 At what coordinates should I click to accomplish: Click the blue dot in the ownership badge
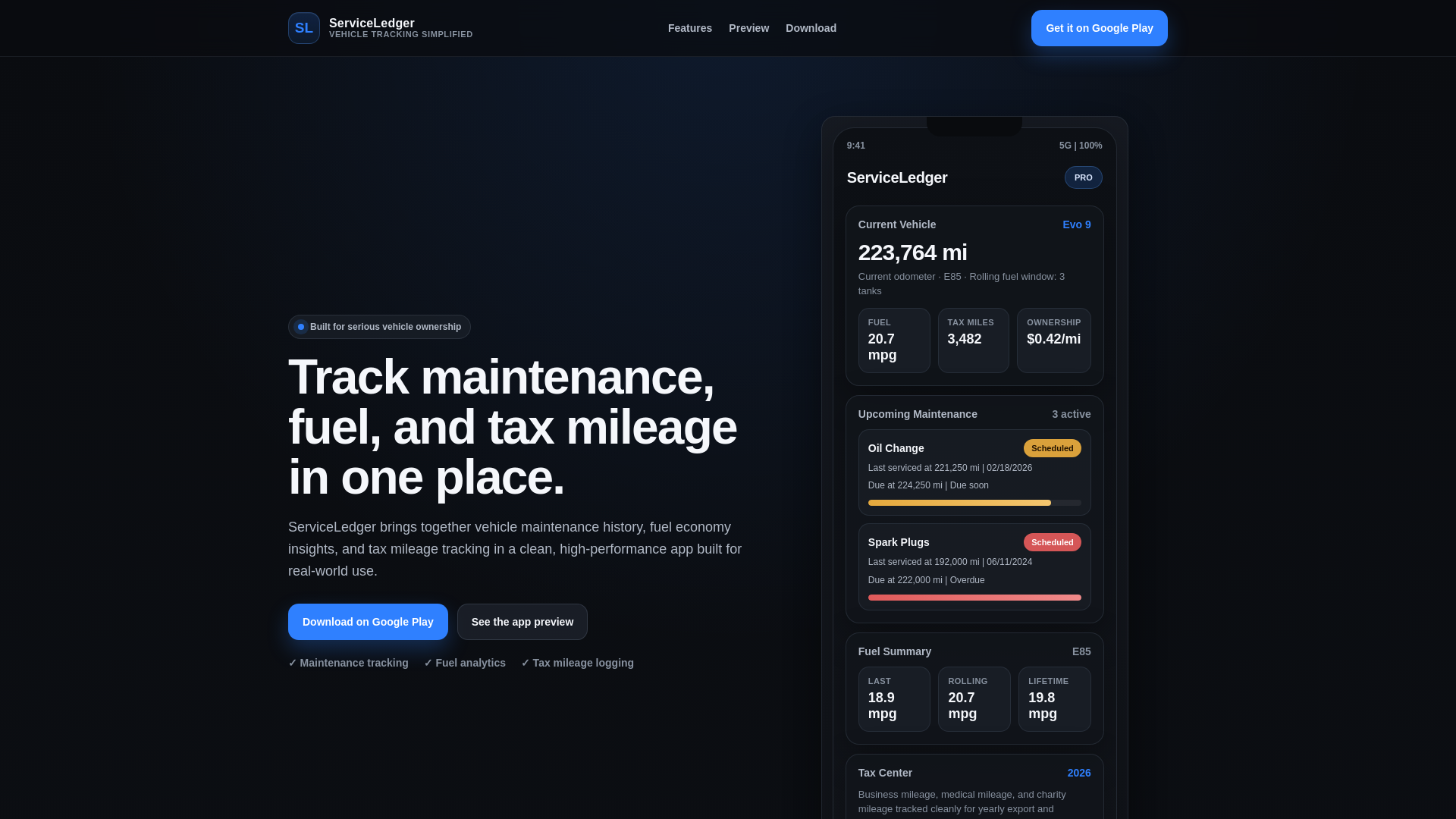pyautogui.click(x=301, y=327)
